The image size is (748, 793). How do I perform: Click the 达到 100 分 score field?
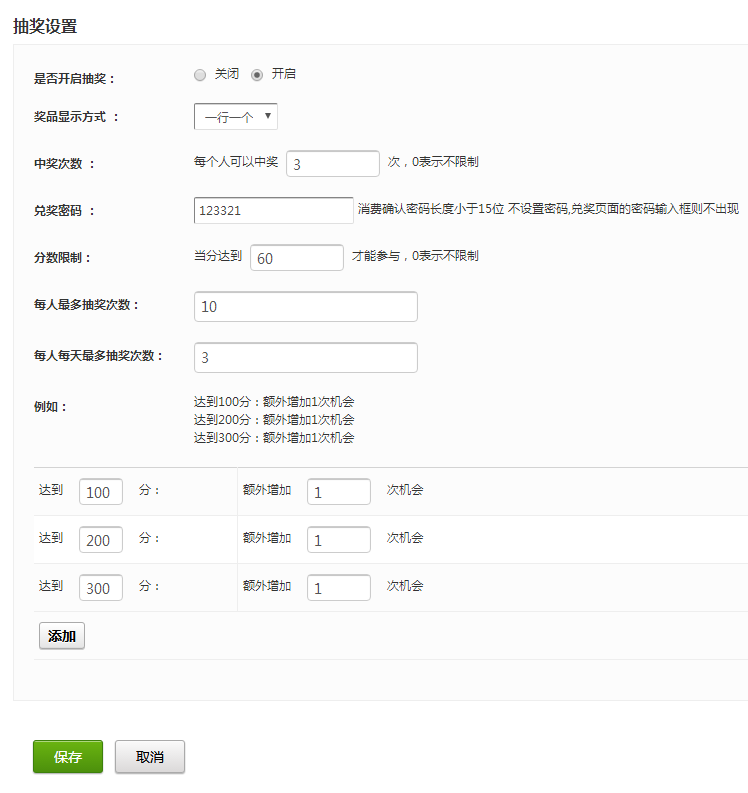click(101, 492)
